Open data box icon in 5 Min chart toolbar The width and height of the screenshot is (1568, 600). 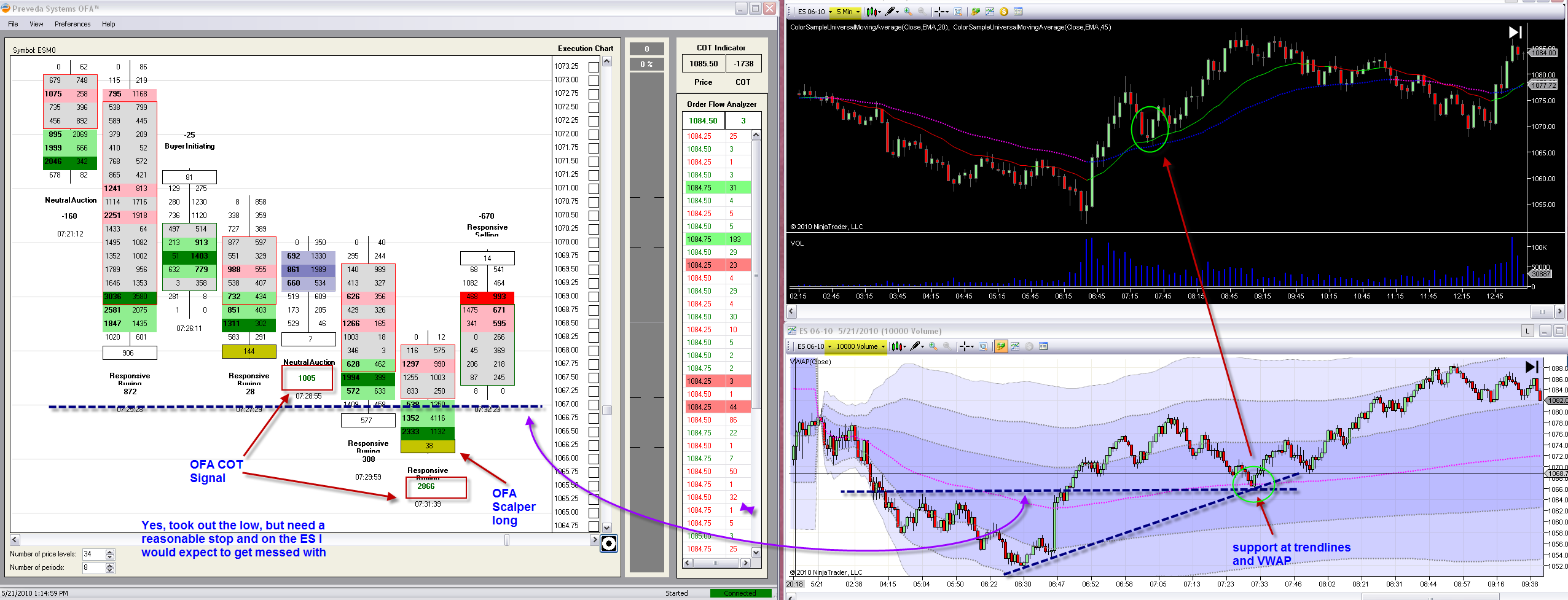click(x=1018, y=12)
